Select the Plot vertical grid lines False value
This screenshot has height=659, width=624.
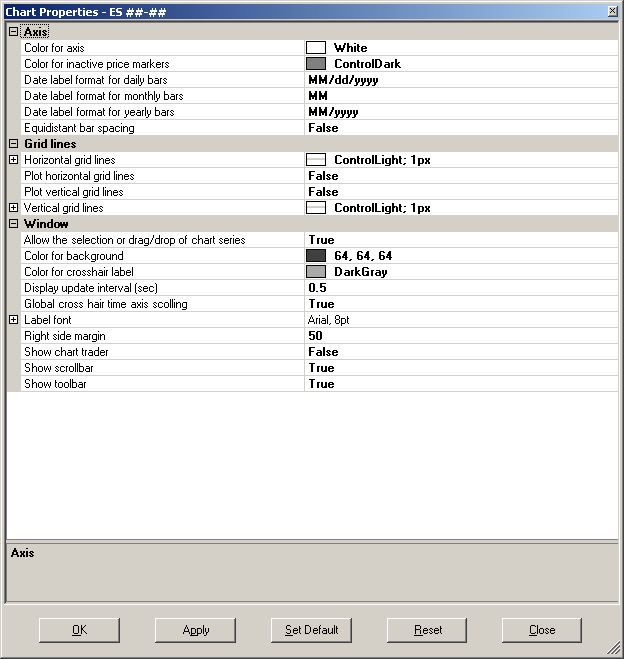click(x=323, y=192)
